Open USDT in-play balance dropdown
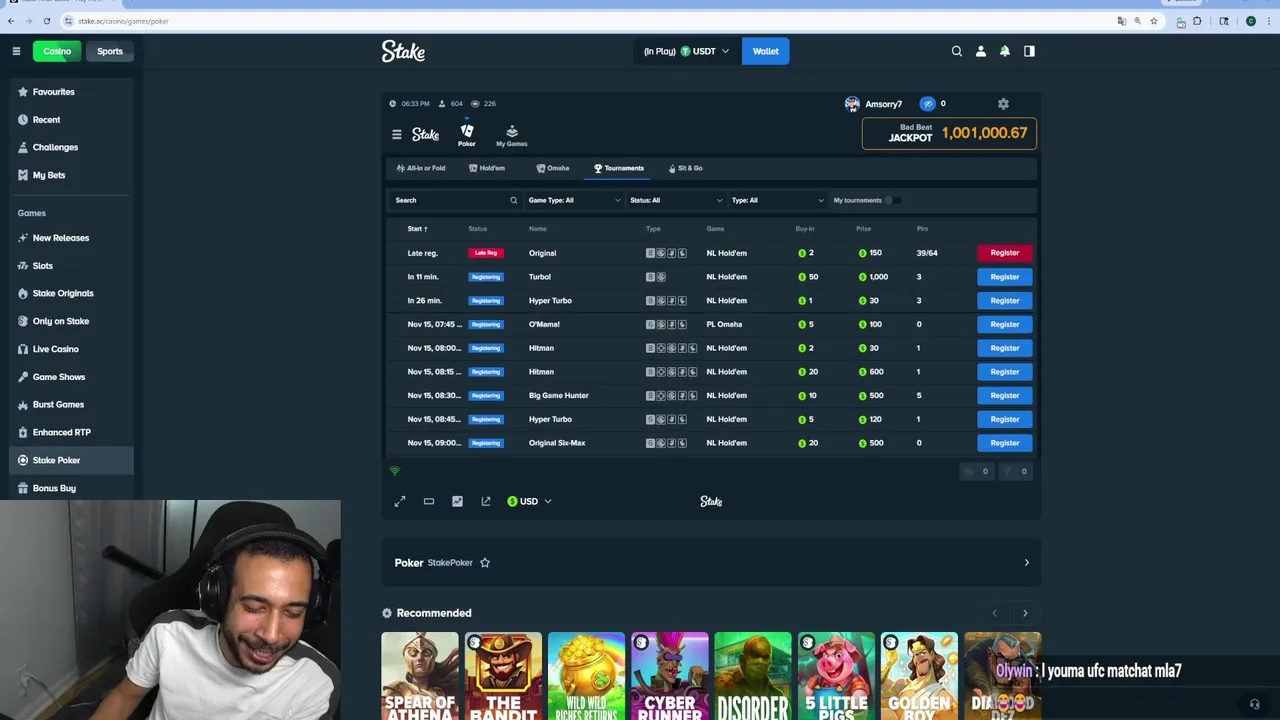The height and width of the screenshot is (720, 1280). pyautogui.click(x=687, y=51)
